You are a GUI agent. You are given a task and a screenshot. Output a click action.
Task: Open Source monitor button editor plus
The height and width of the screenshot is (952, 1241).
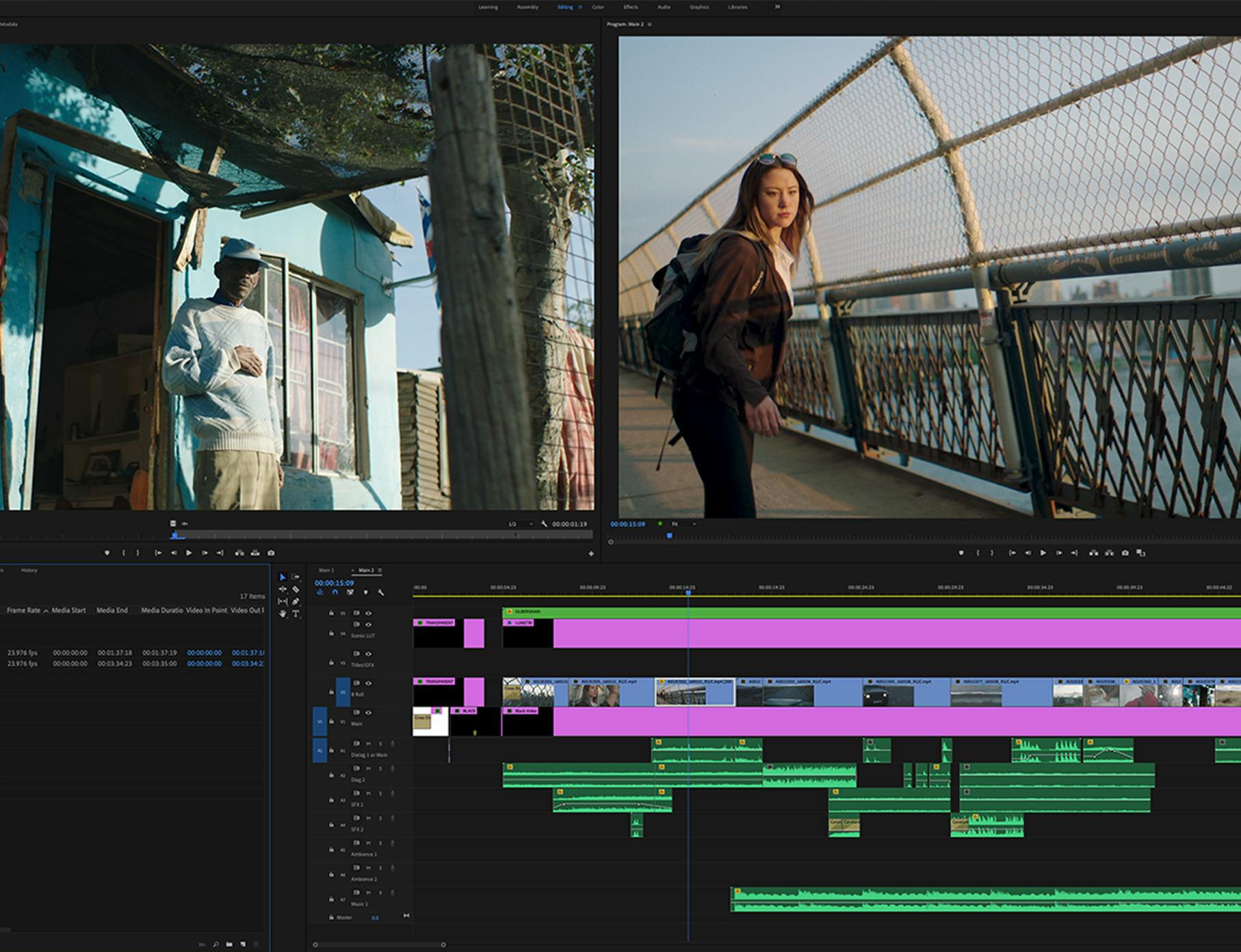tap(591, 553)
